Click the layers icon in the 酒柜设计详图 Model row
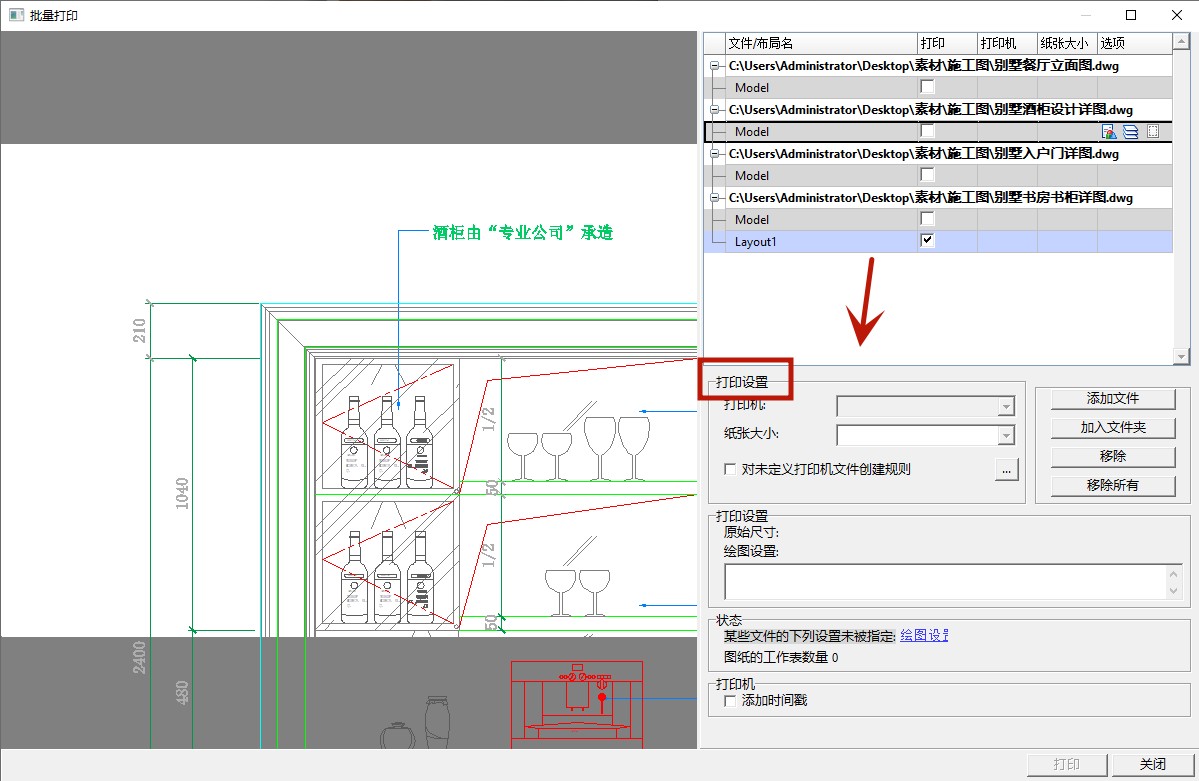Screen dimensions: 1199x781 (1130, 132)
